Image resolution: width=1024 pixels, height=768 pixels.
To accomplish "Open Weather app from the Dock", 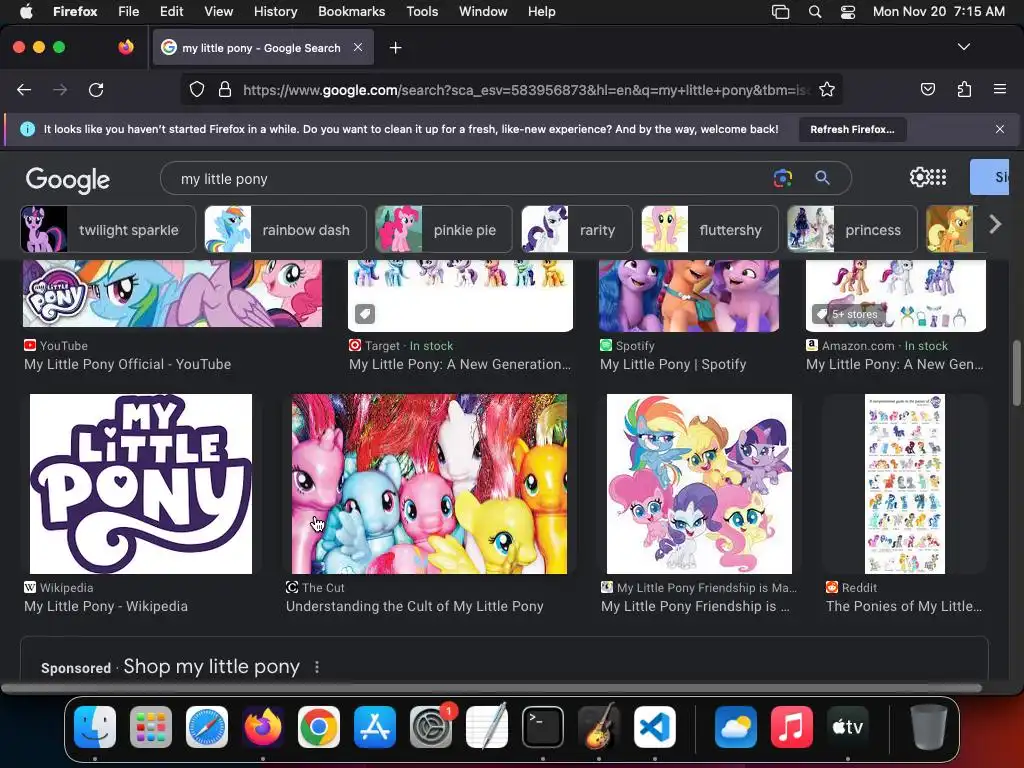I will [735, 726].
